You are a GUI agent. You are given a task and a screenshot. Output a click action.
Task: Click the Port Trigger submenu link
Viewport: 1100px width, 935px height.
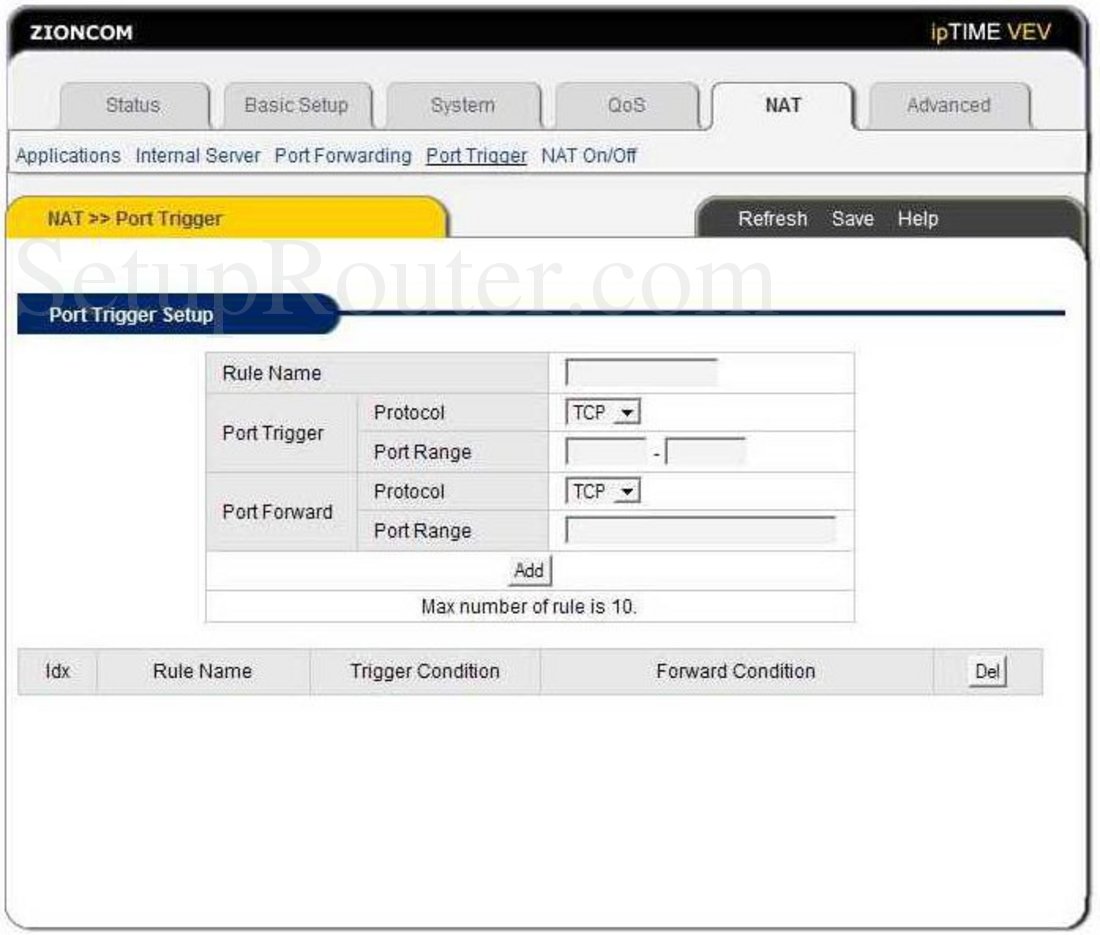pos(476,156)
